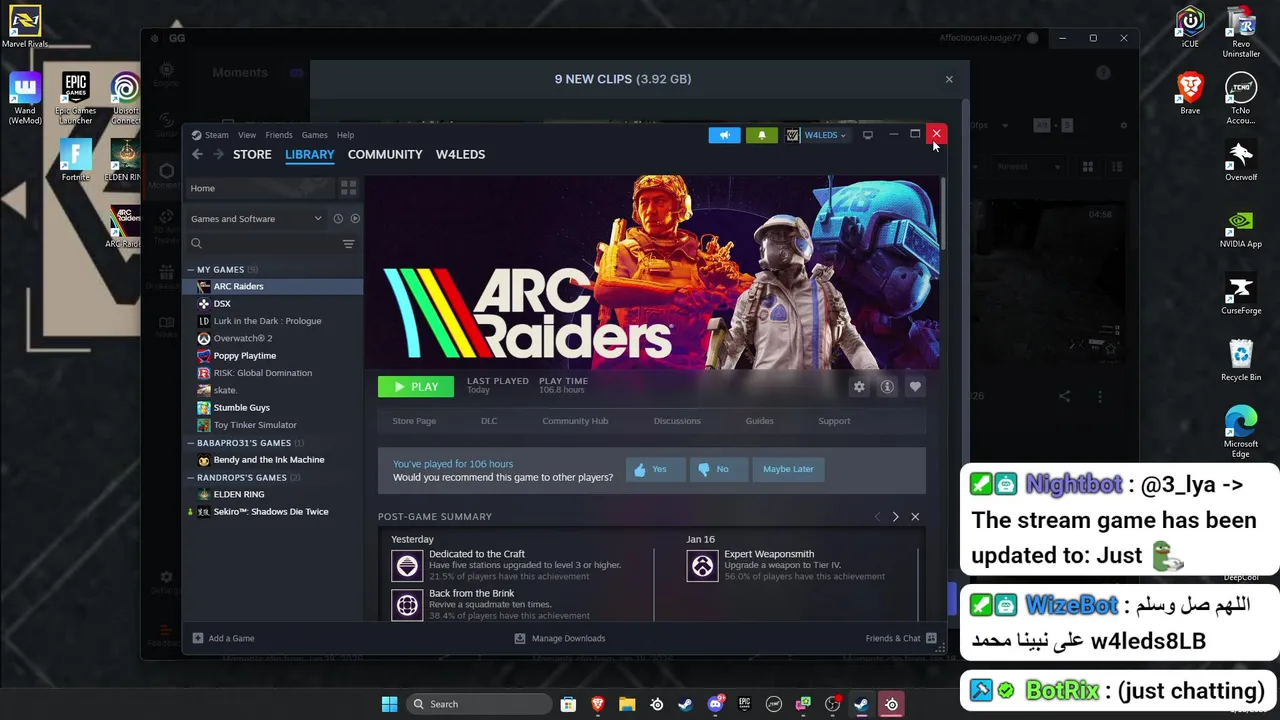
Task: Go to the COMMUNITY tab
Action: pyautogui.click(x=385, y=154)
